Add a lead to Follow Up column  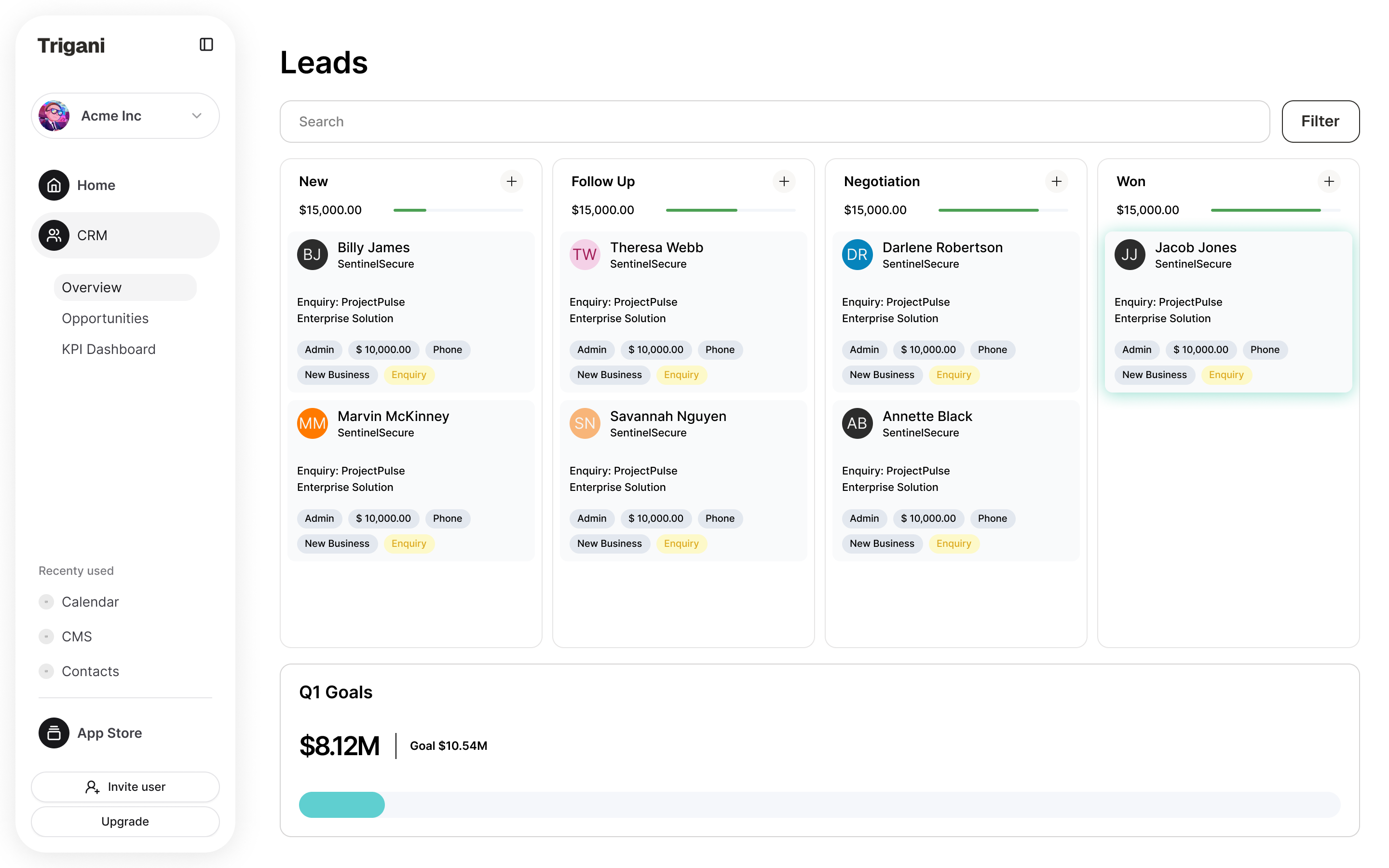point(784,181)
